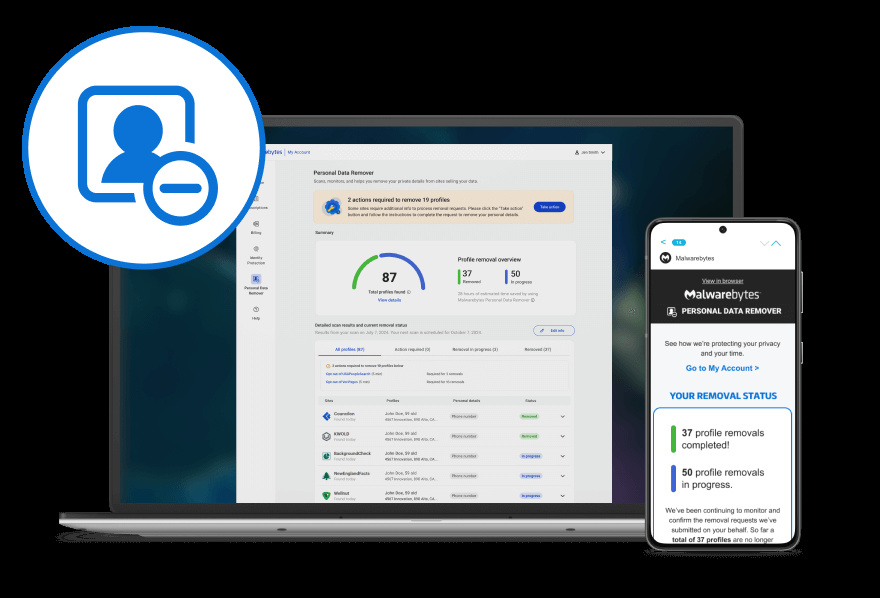Switch to the Removed (37) tab
Viewport: 880px width, 598px height.
(538, 349)
